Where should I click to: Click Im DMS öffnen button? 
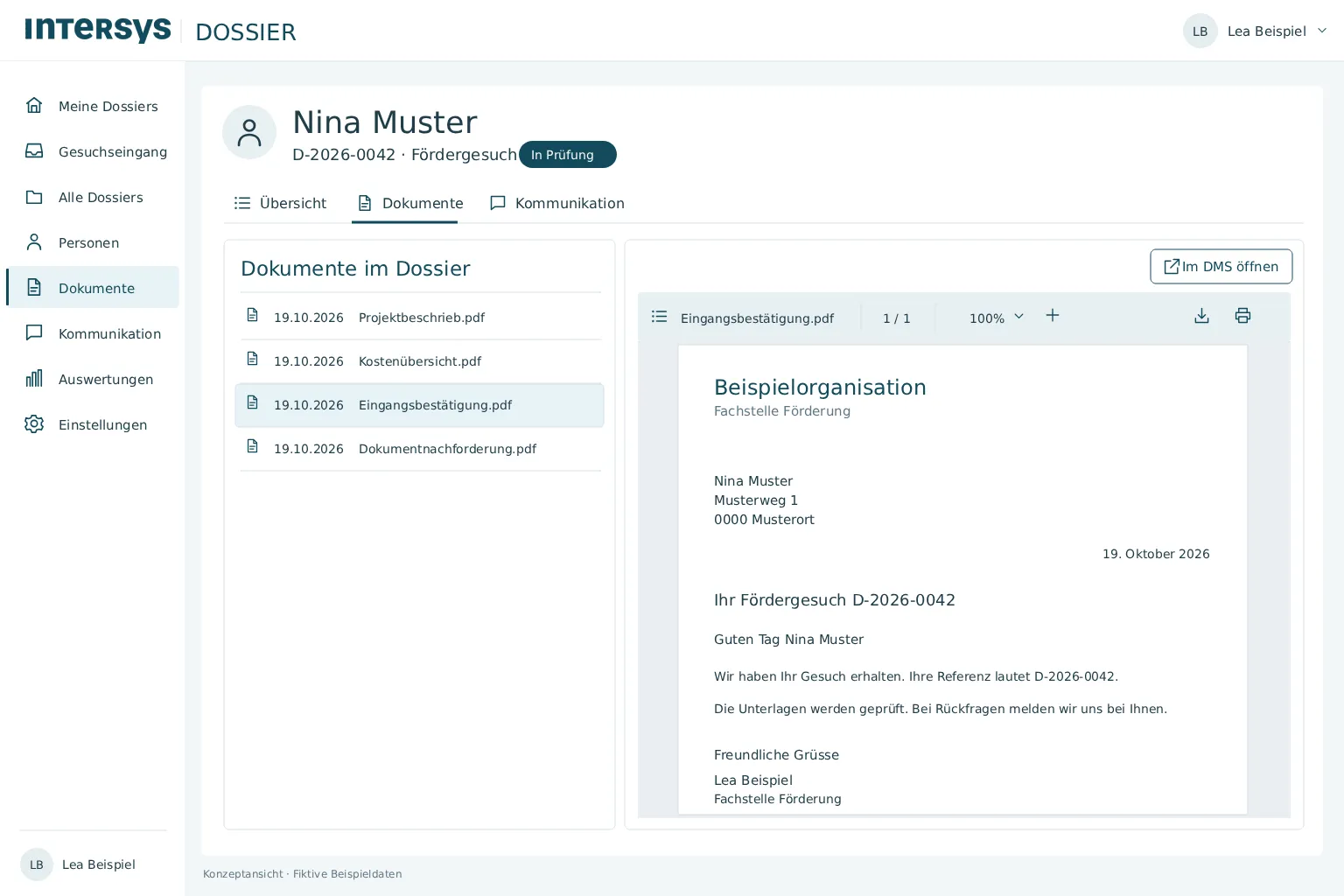[1221, 266]
